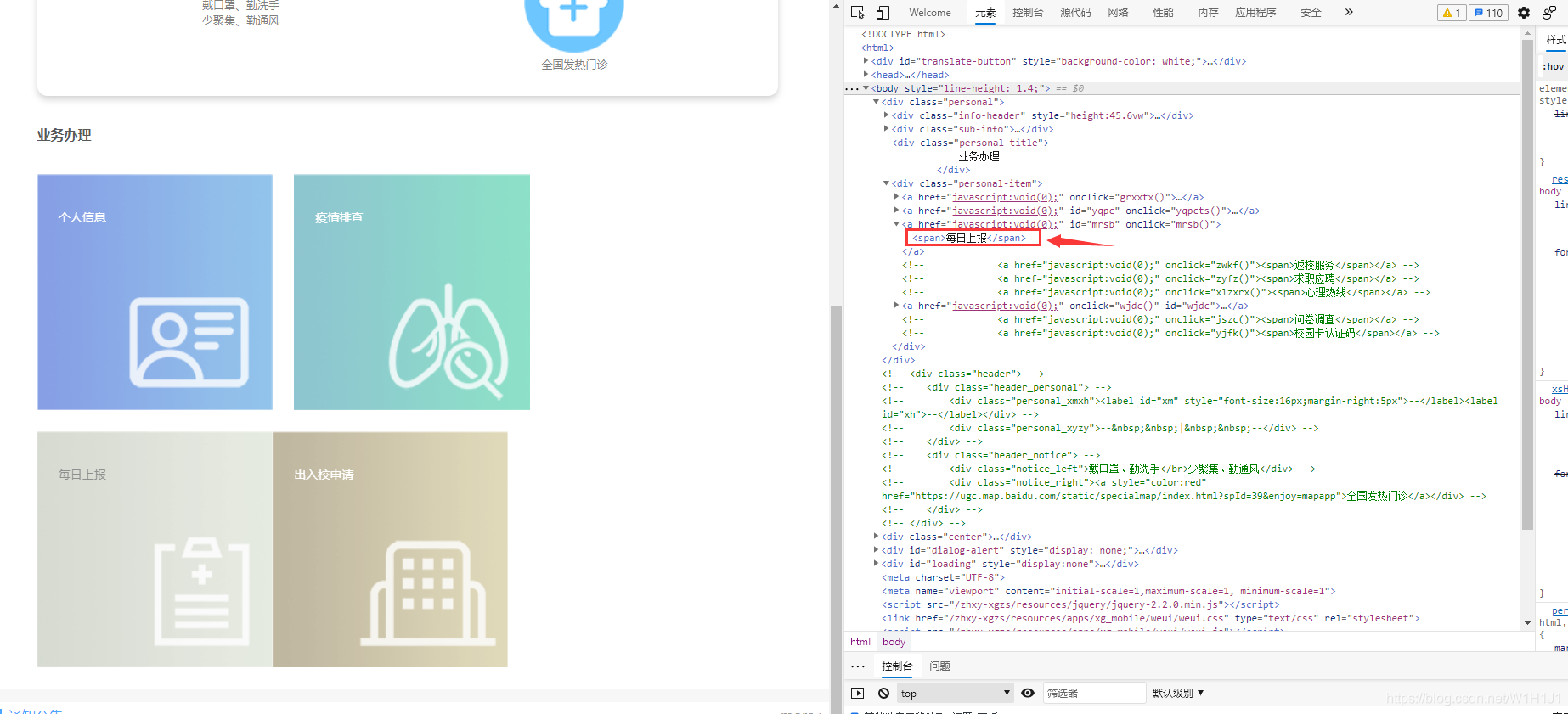This screenshot has width=1568, height=714.
Task: Collapse the personal-item div node
Action: (x=887, y=183)
